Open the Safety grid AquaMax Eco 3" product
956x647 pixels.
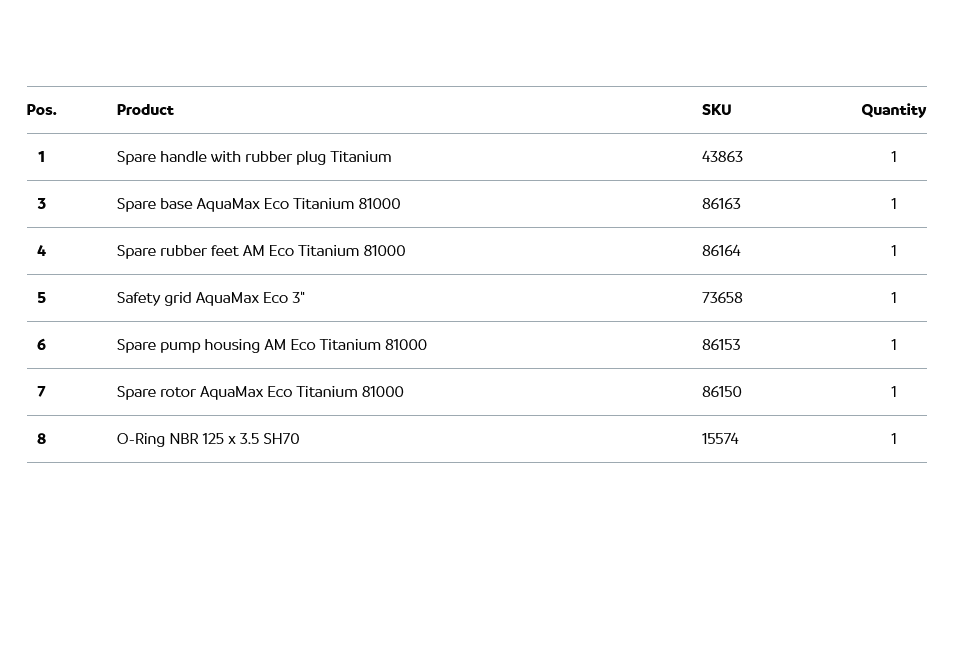pyautogui.click(x=210, y=298)
